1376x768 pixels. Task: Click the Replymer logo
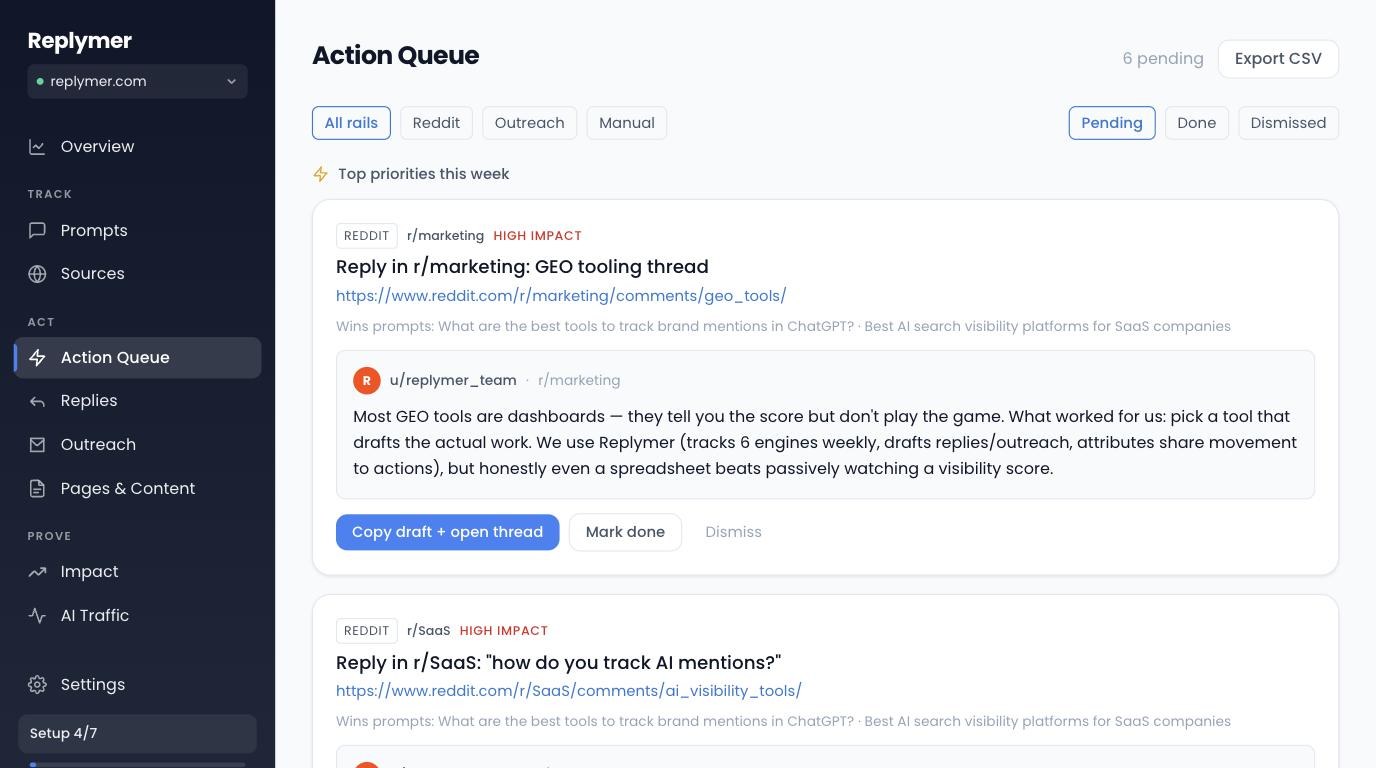point(80,41)
